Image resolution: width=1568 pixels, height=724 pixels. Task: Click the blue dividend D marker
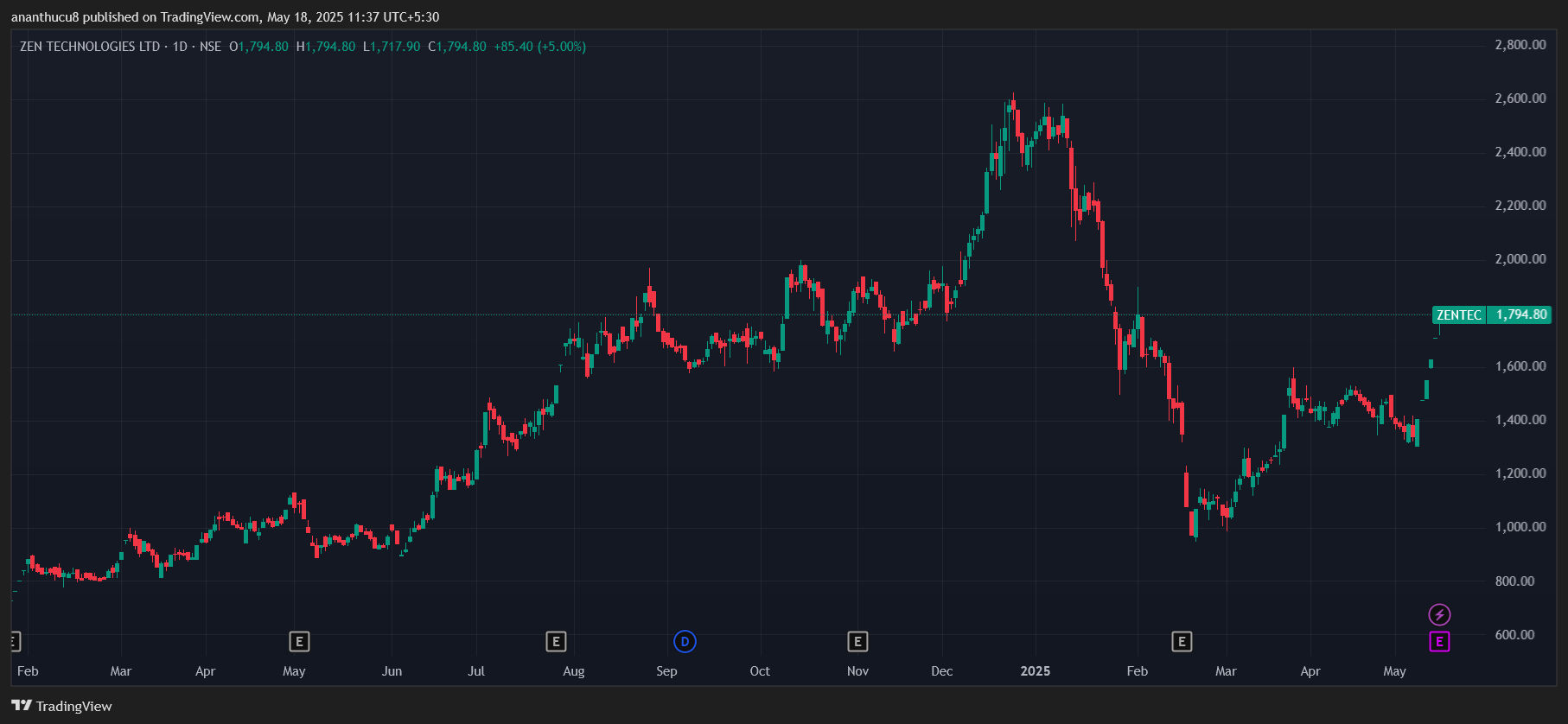tap(685, 641)
